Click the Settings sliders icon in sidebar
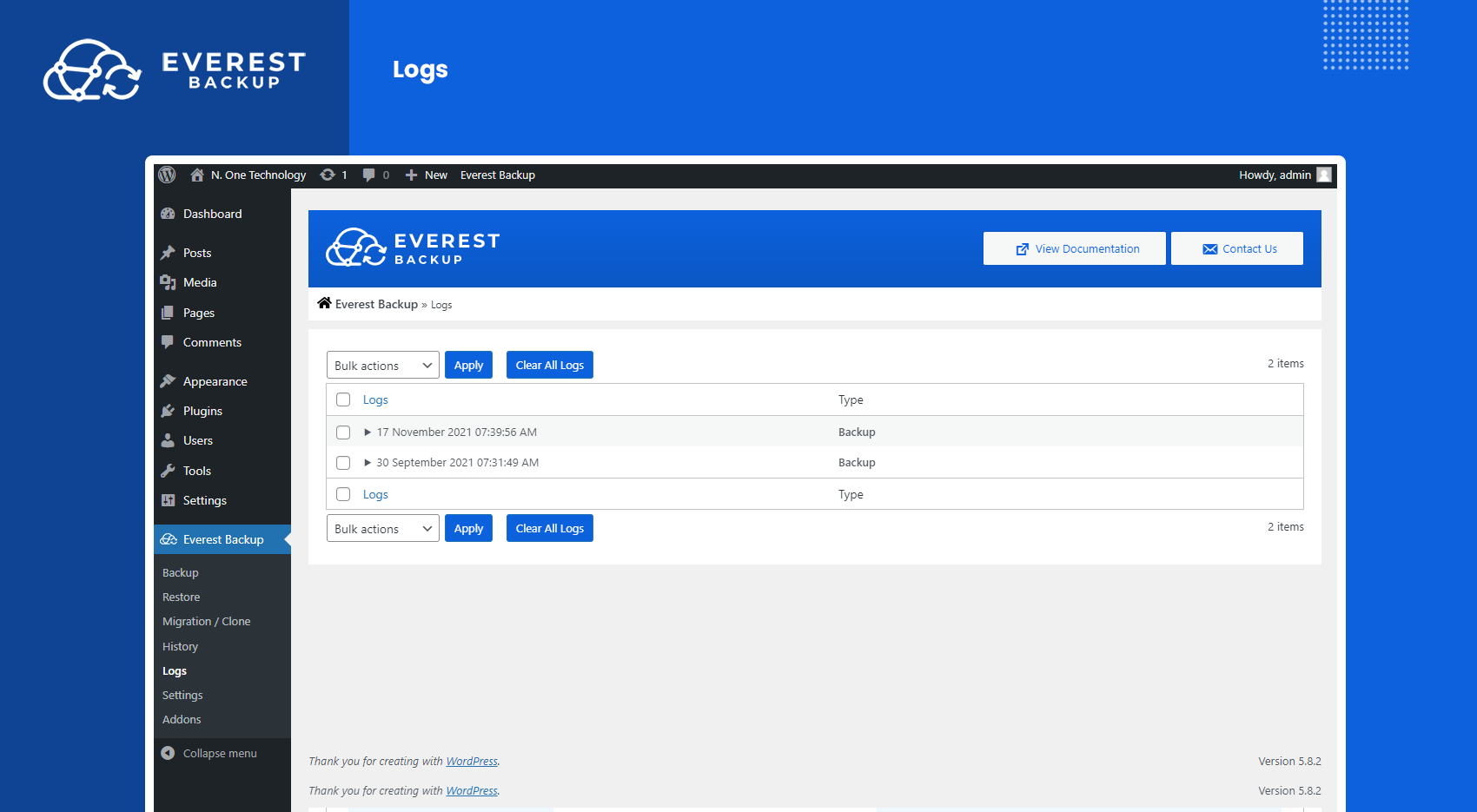Image resolution: width=1477 pixels, height=812 pixels. (x=168, y=500)
